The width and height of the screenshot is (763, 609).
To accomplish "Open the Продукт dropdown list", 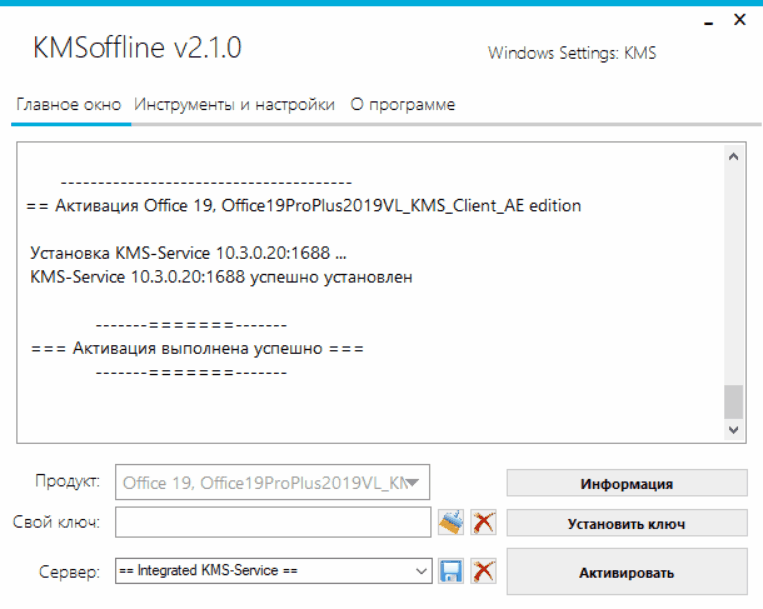I will tap(415, 484).
